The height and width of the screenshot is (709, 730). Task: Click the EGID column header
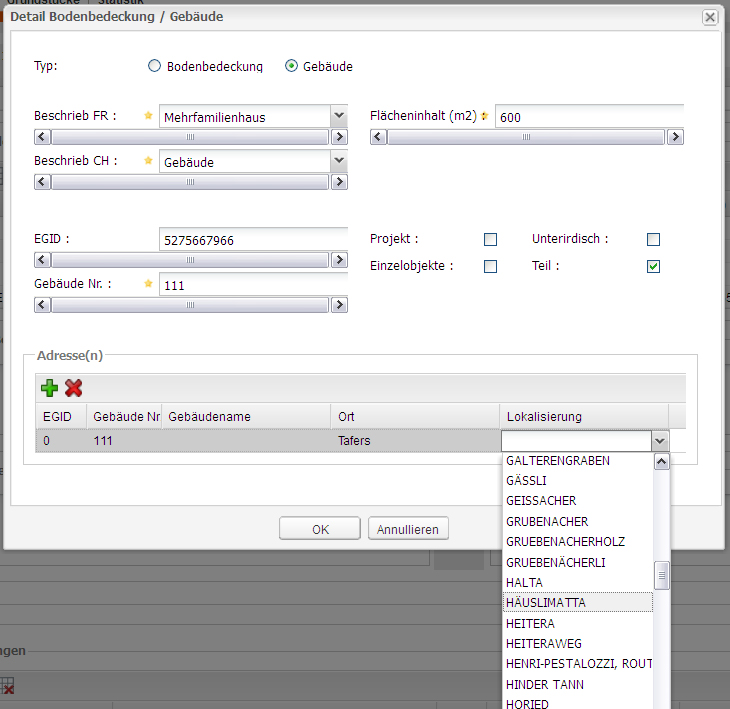pos(61,417)
